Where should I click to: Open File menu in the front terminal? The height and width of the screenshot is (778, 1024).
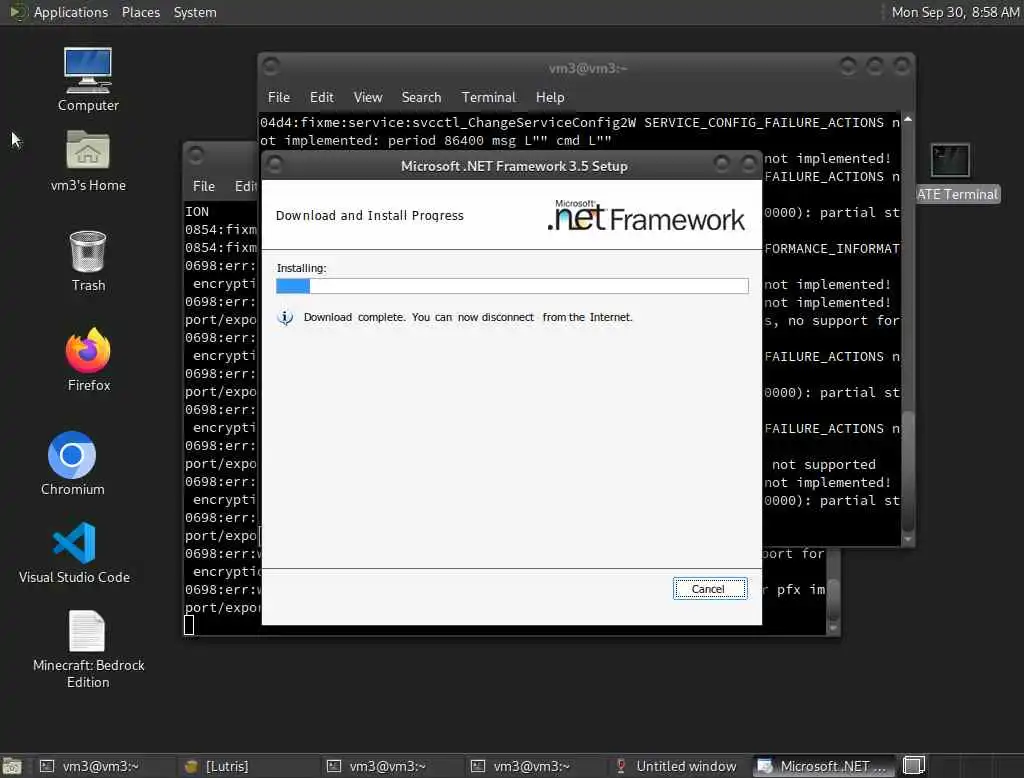coord(279,97)
